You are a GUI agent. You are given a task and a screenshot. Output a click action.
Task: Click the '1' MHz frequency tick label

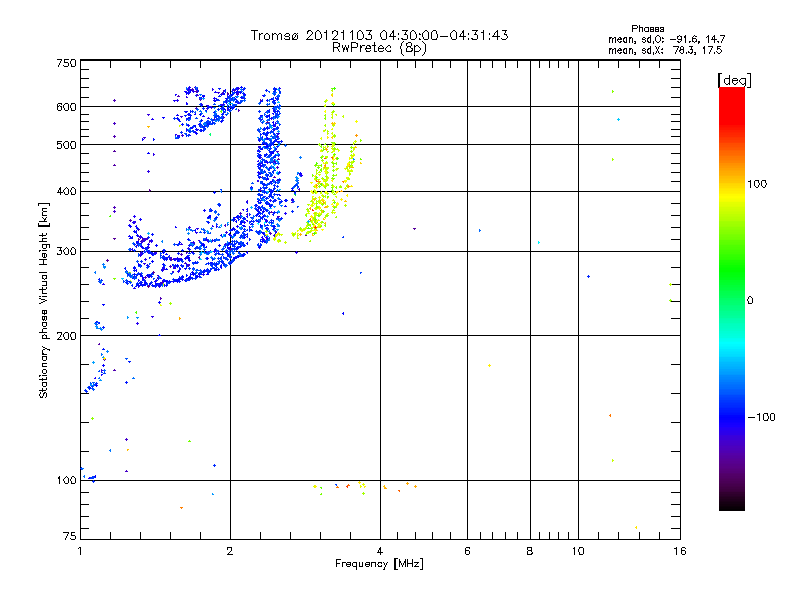point(80,551)
